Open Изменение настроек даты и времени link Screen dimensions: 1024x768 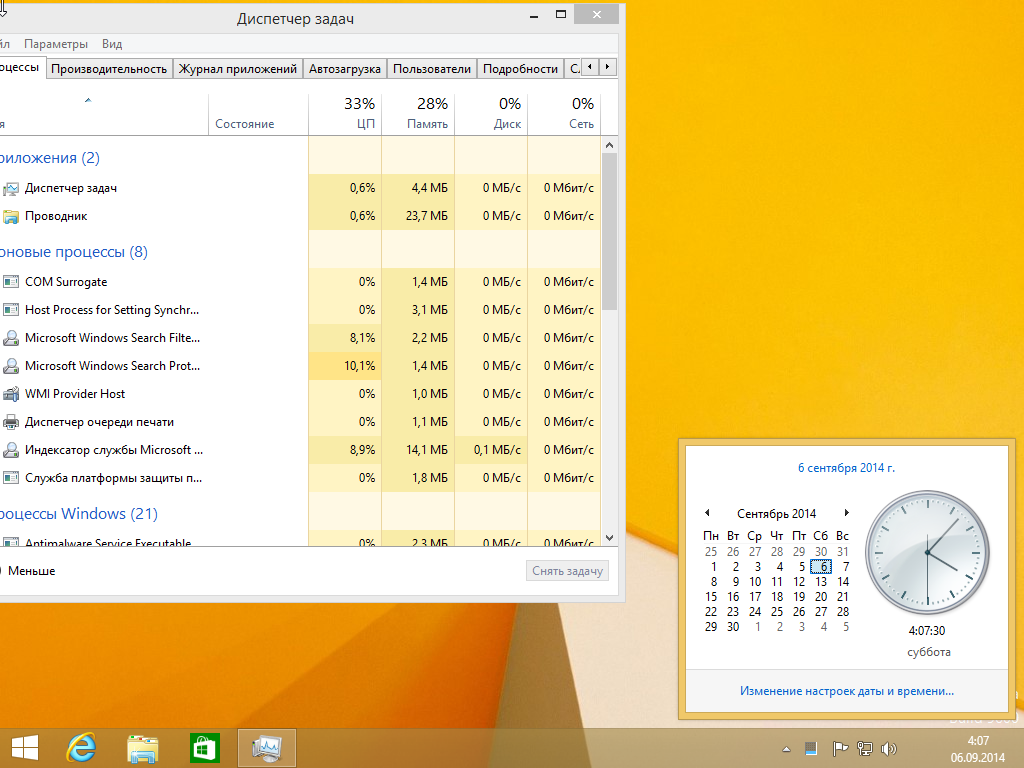pos(846,690)
